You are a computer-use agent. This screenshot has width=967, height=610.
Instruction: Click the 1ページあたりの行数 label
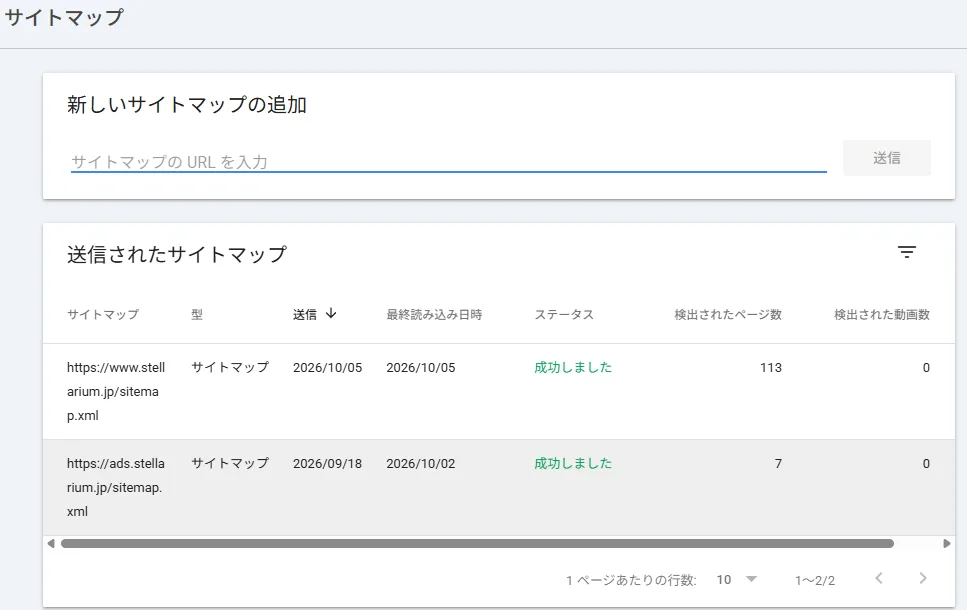632,580
